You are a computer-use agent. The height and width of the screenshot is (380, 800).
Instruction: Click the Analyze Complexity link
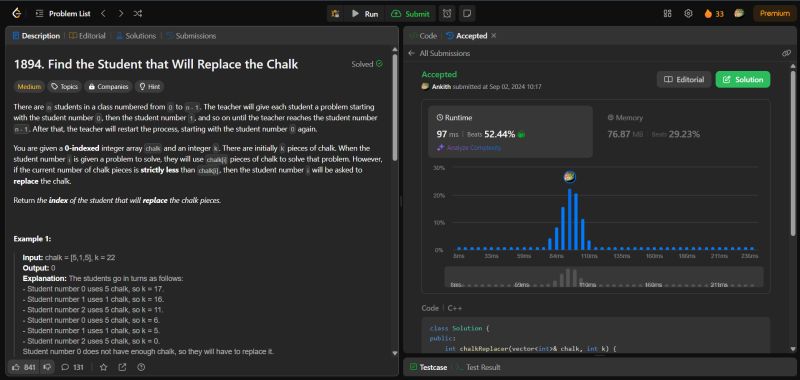469,147
